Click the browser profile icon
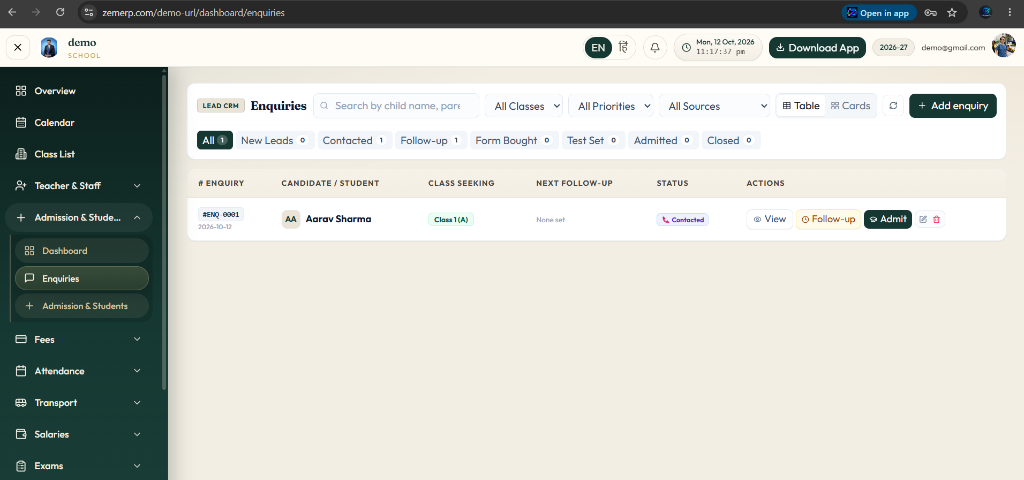 [x=985, y=12]
